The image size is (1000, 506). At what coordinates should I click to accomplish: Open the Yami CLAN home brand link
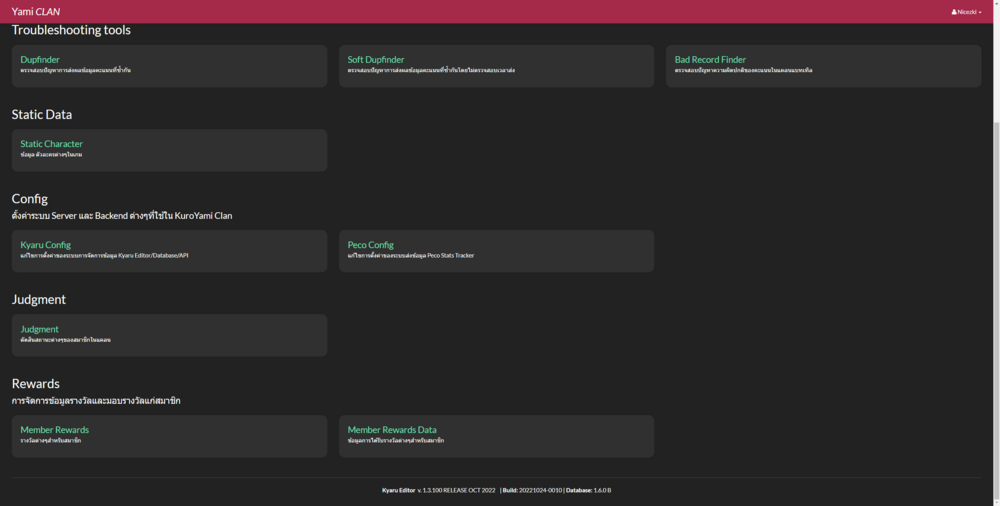36,12
